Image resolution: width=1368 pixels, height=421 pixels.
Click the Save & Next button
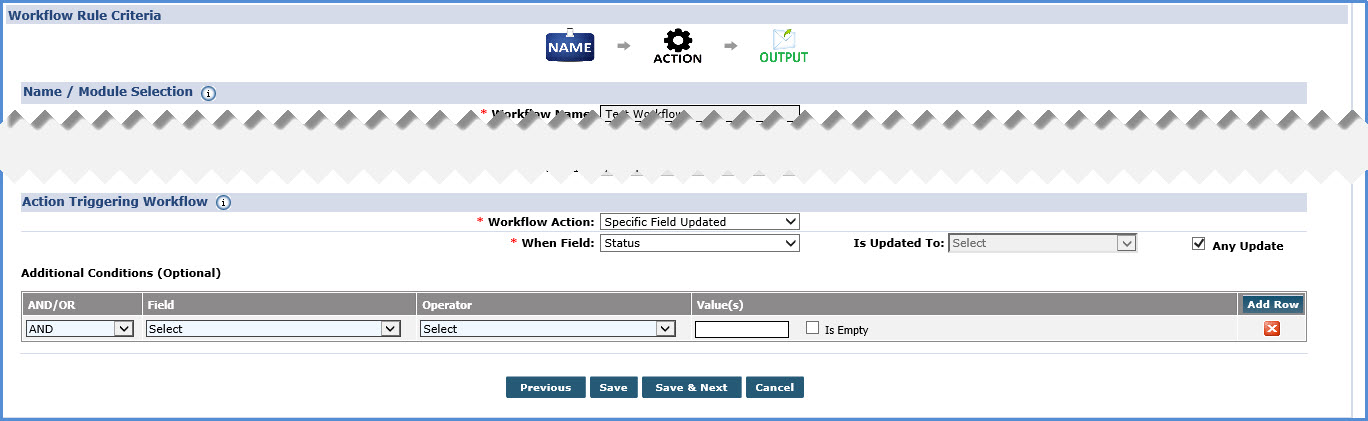coord(691,387)
